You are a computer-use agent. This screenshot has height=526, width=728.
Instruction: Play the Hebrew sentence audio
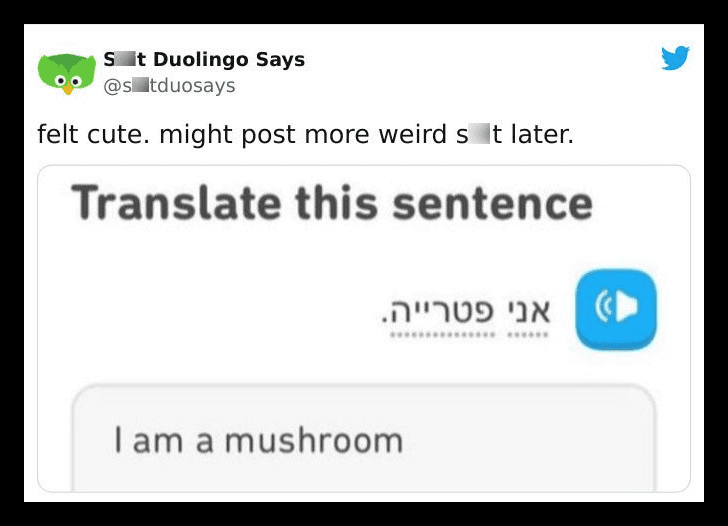point(616,309)
